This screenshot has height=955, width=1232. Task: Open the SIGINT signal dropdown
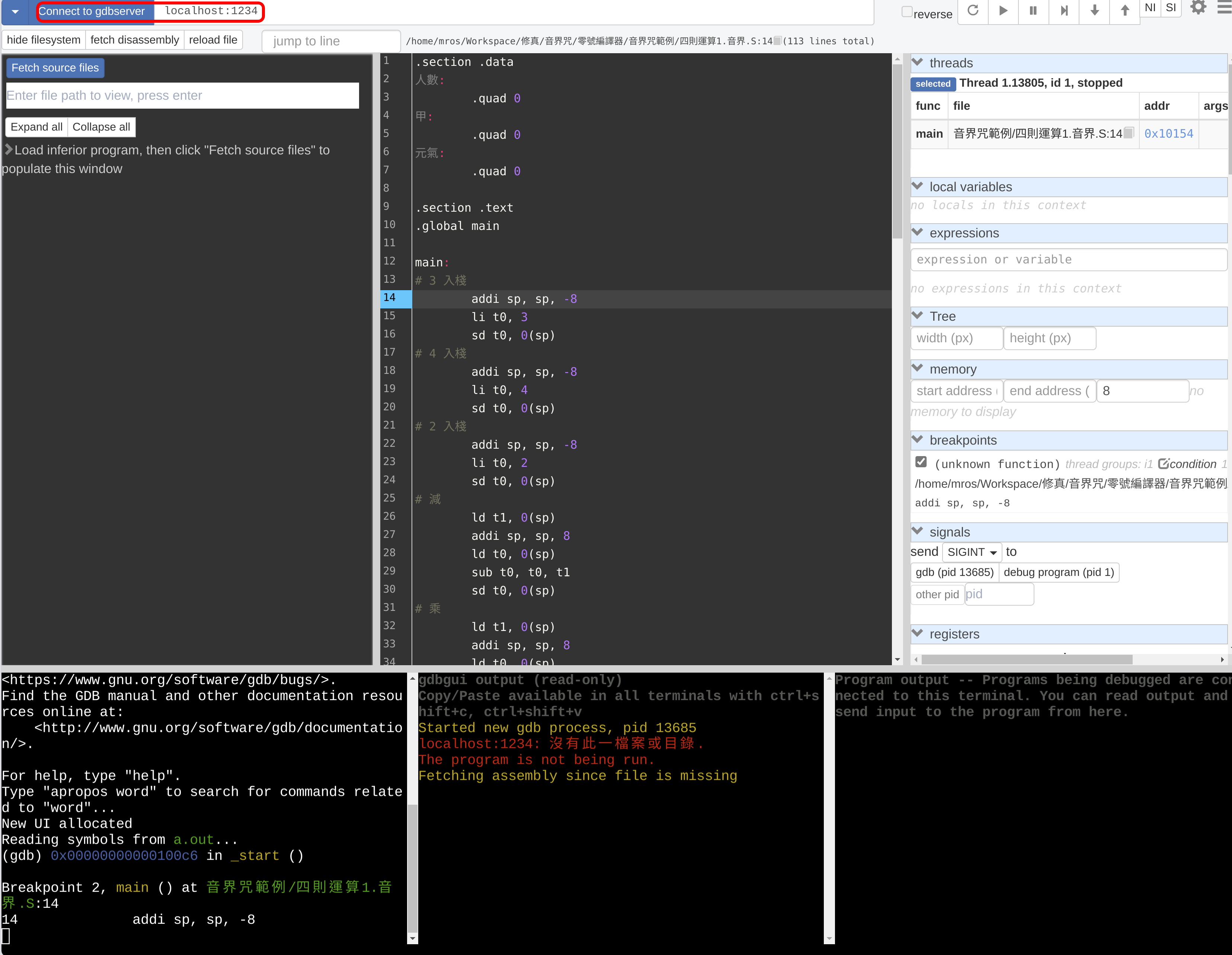pos(972,552)
